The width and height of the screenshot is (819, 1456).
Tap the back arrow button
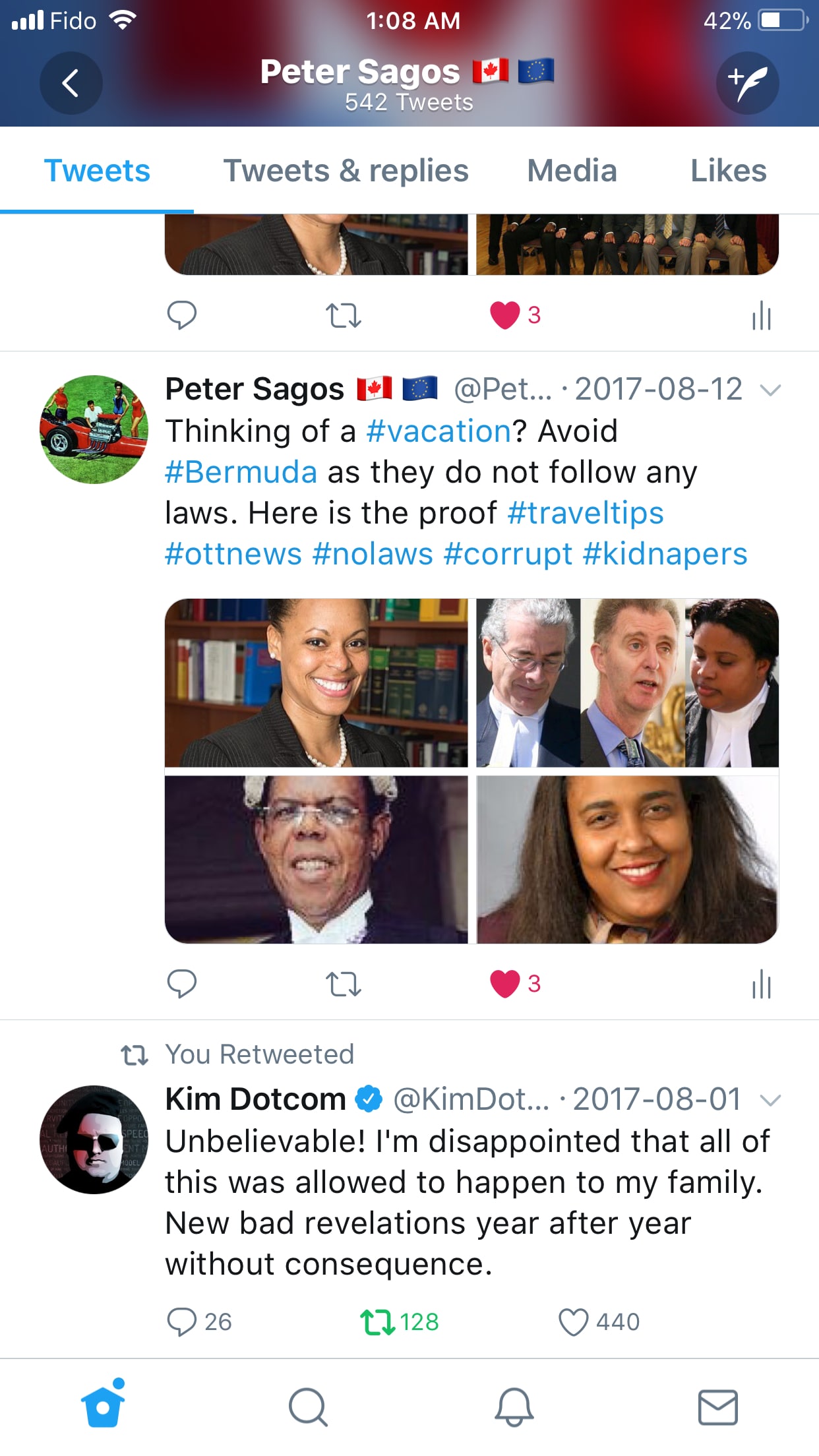point(71,83)
